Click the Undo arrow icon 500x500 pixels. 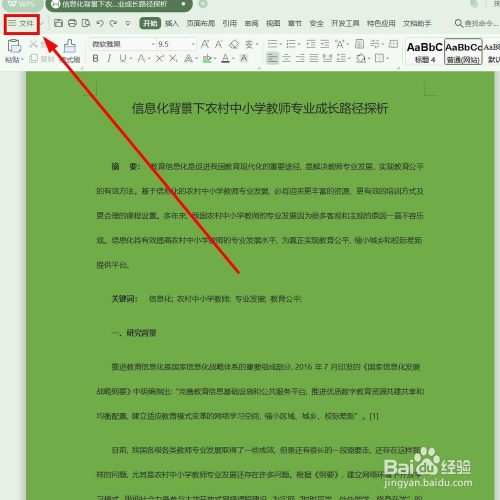click(x=100, y=23)
